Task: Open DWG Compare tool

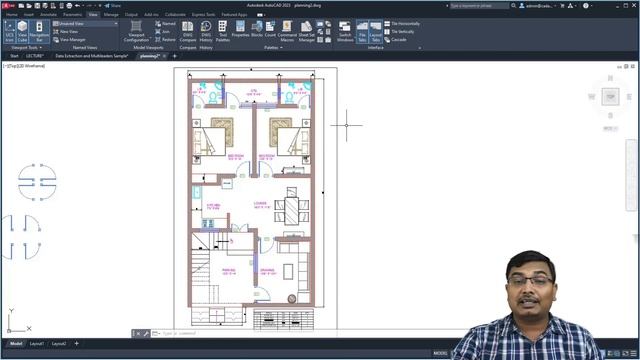Action: (x=188, y=31)
